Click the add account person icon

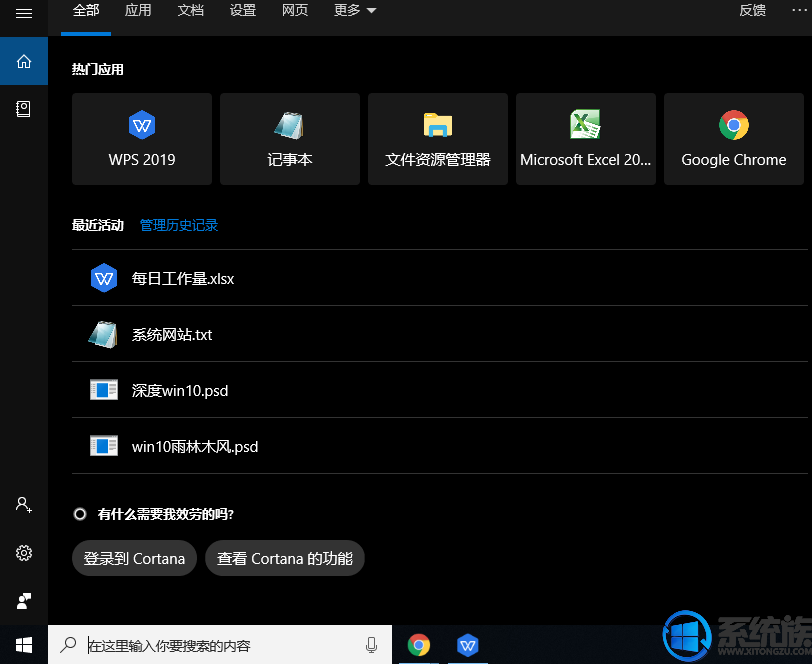click(24, 504)
